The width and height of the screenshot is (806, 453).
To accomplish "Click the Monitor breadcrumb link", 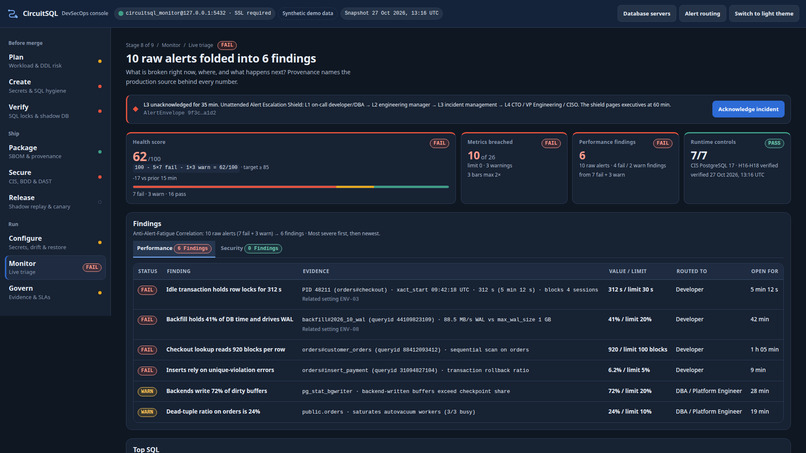I will pos(171,45).
